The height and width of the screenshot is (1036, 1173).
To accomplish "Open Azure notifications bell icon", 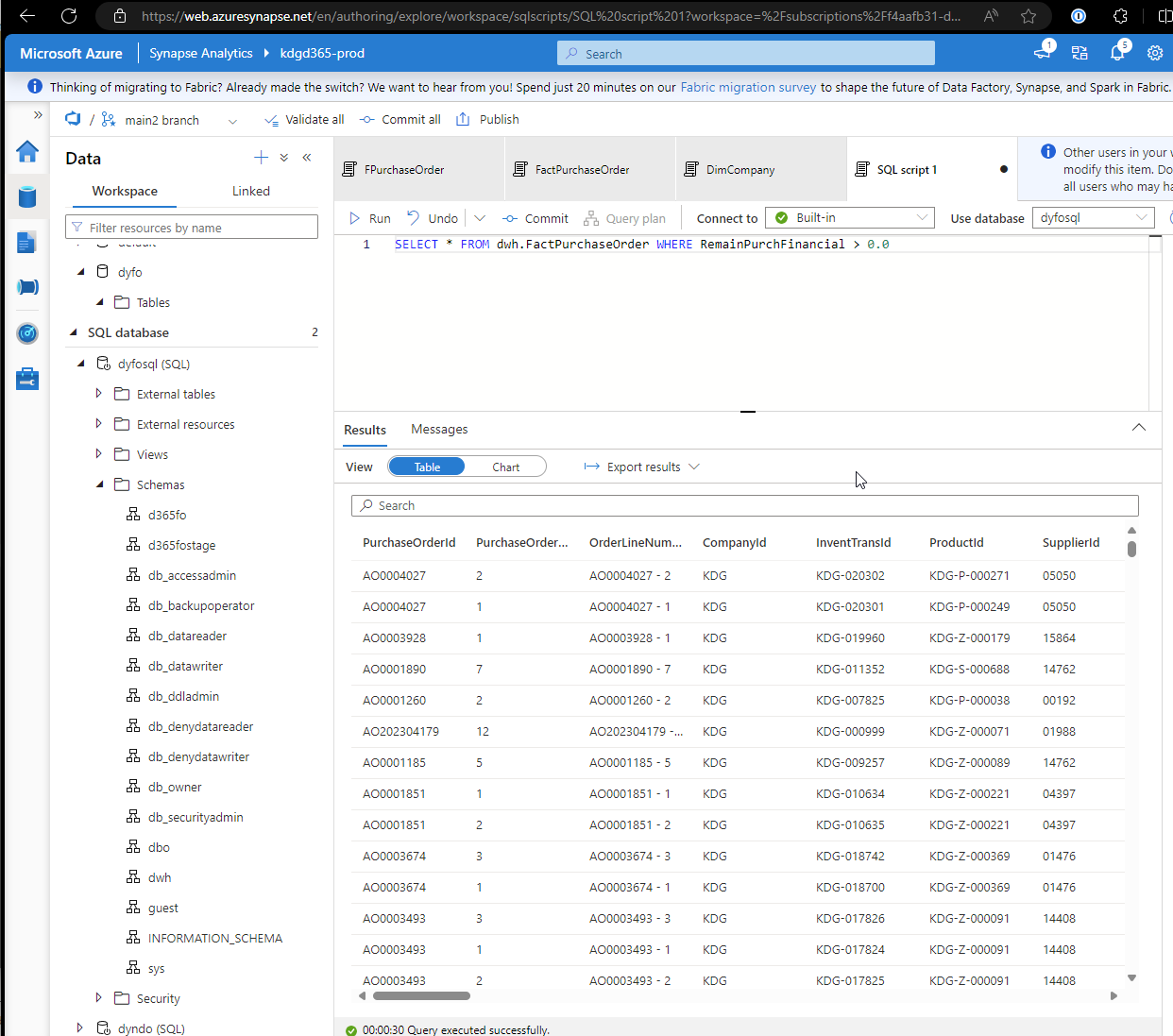I will pos(1117,53).
